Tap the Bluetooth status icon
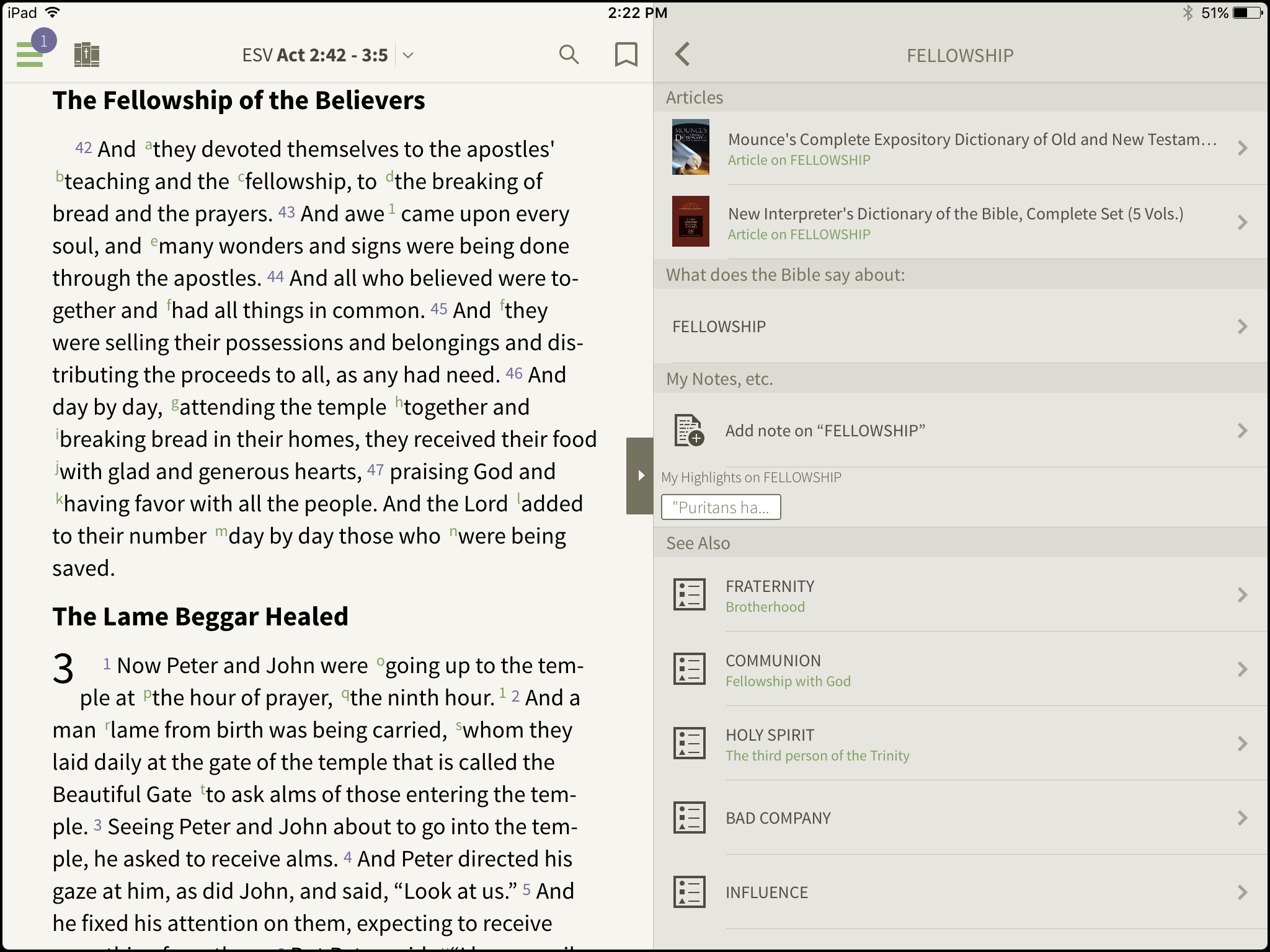The height and width of the screenshot is (952, 1270). coord(1187,13)
